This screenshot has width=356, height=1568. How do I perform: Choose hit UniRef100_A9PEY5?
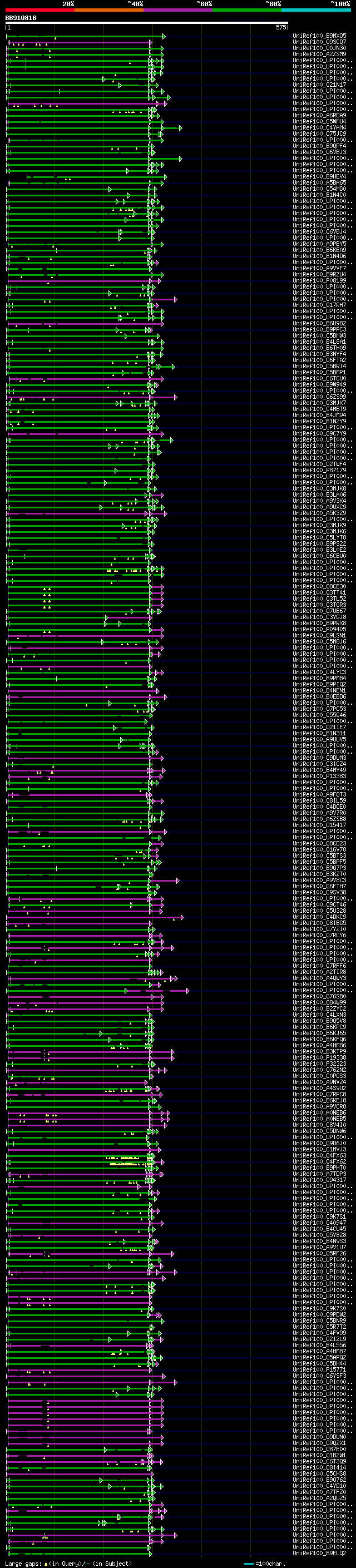(319, 244)
